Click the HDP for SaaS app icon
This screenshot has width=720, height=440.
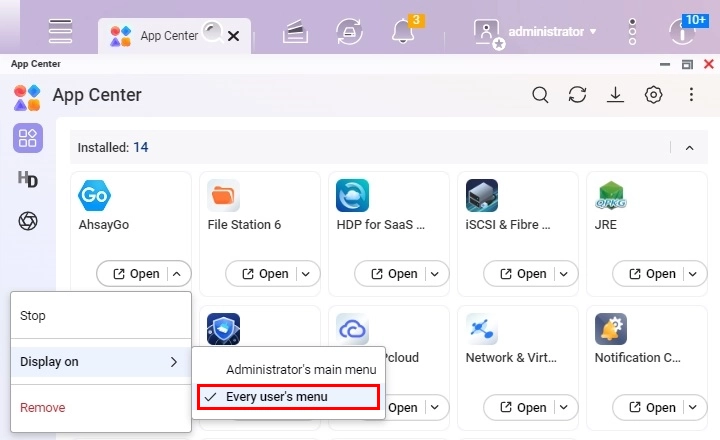[x=352, y=195]
